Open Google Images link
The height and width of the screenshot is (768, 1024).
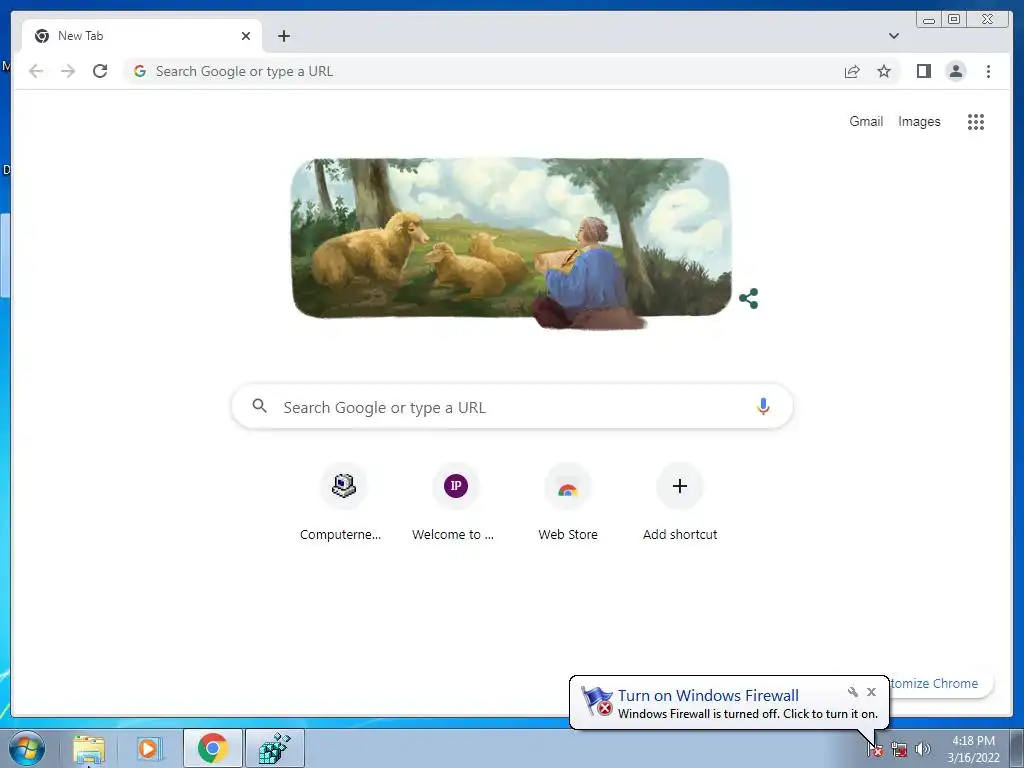[x=919, y=121]
